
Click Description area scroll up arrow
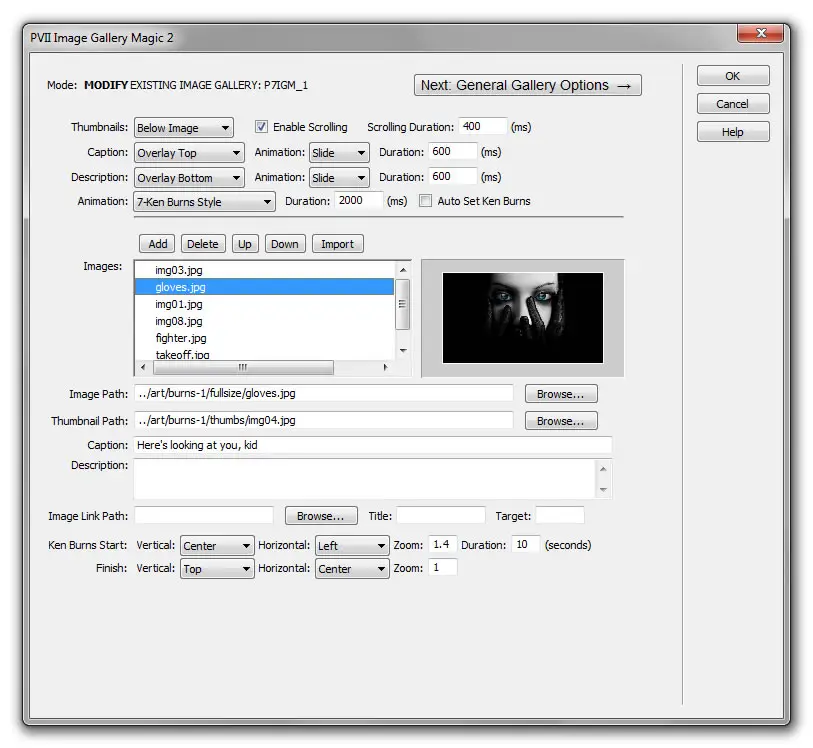603,469
